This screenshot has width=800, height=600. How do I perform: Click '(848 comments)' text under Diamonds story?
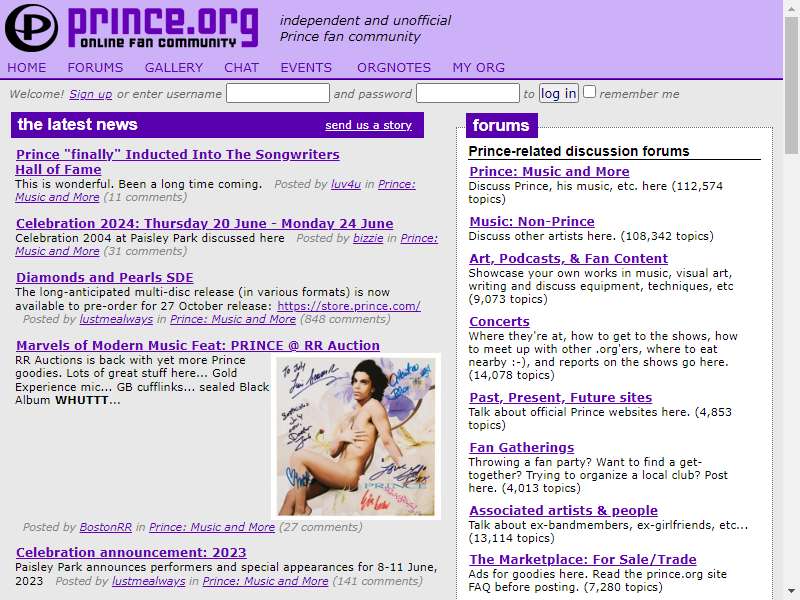(x=345, y=319)
